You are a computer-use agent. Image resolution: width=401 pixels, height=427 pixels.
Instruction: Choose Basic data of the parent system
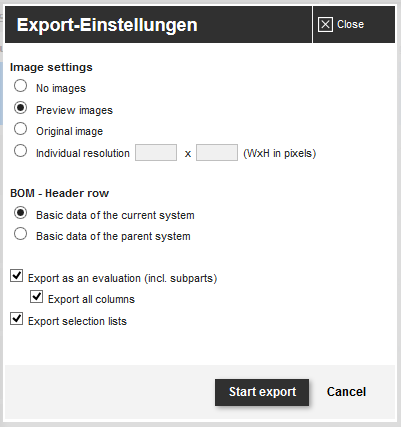(20, 234)
